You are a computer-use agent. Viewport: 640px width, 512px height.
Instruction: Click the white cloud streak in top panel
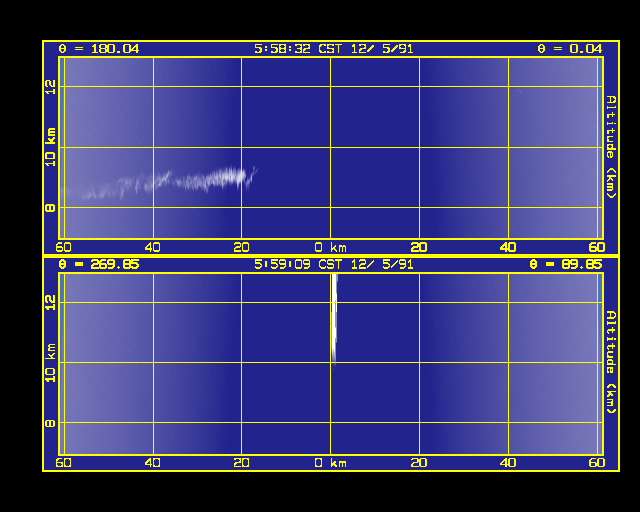click(x=171, y=182)
